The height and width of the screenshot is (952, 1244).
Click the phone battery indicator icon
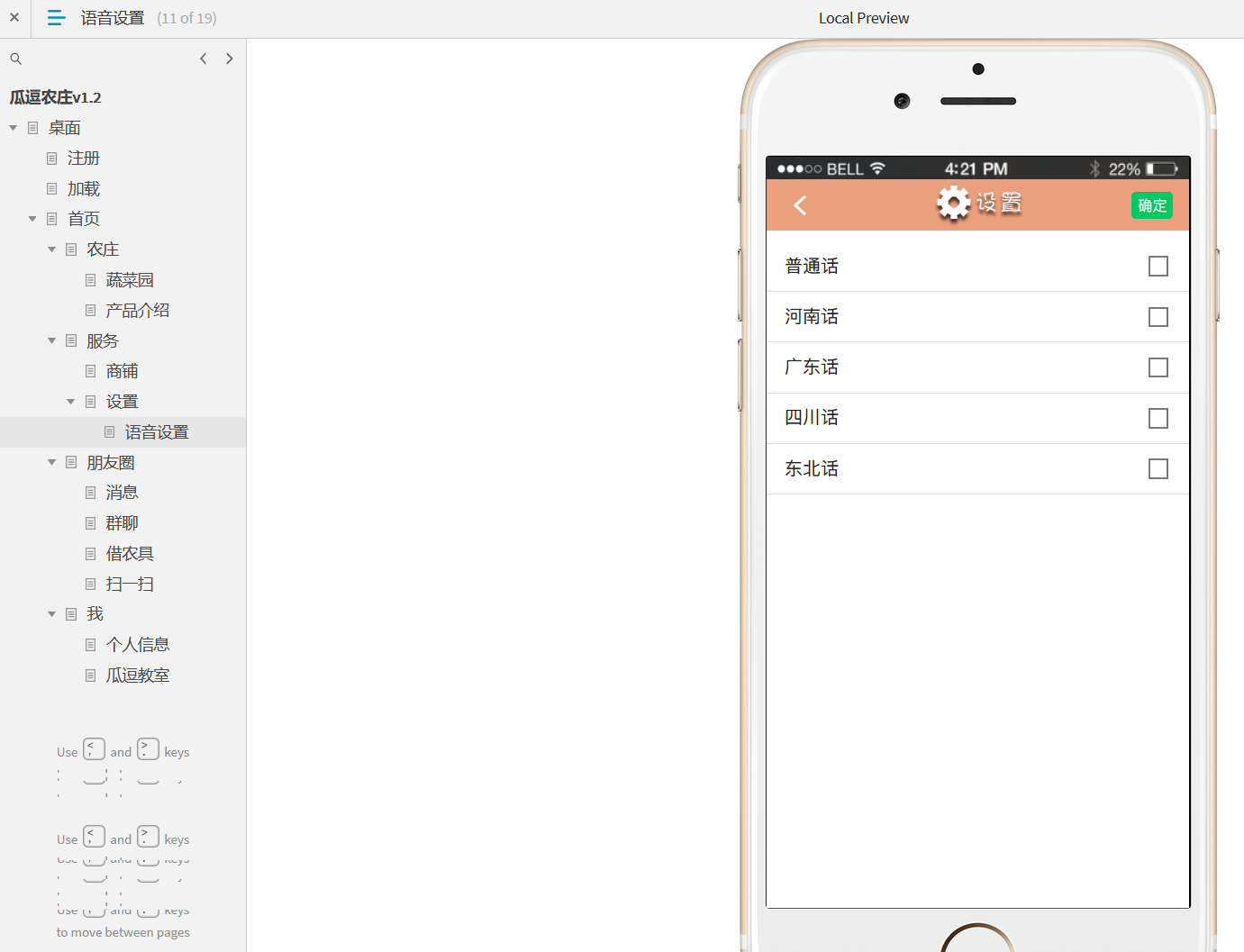click(x=1162, y=168)
